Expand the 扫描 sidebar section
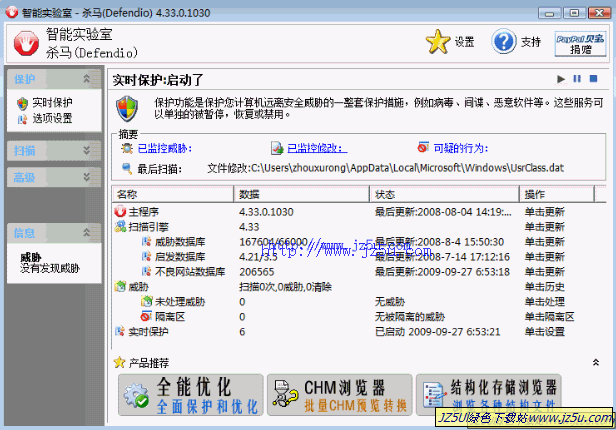The height and width of the screenshot is (430, 616). [86, 150]
